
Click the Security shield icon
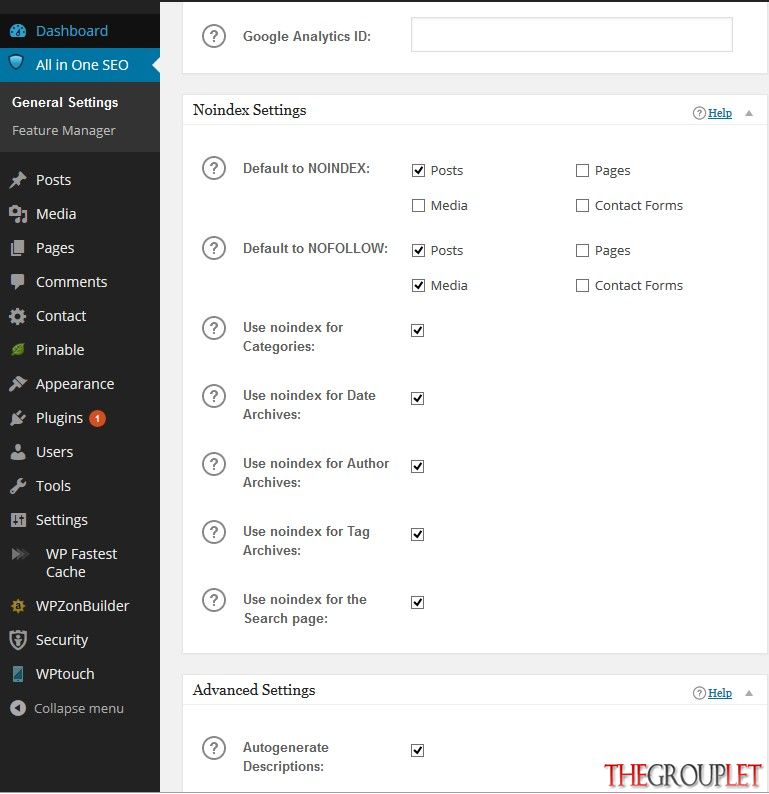tap(18, 640)
